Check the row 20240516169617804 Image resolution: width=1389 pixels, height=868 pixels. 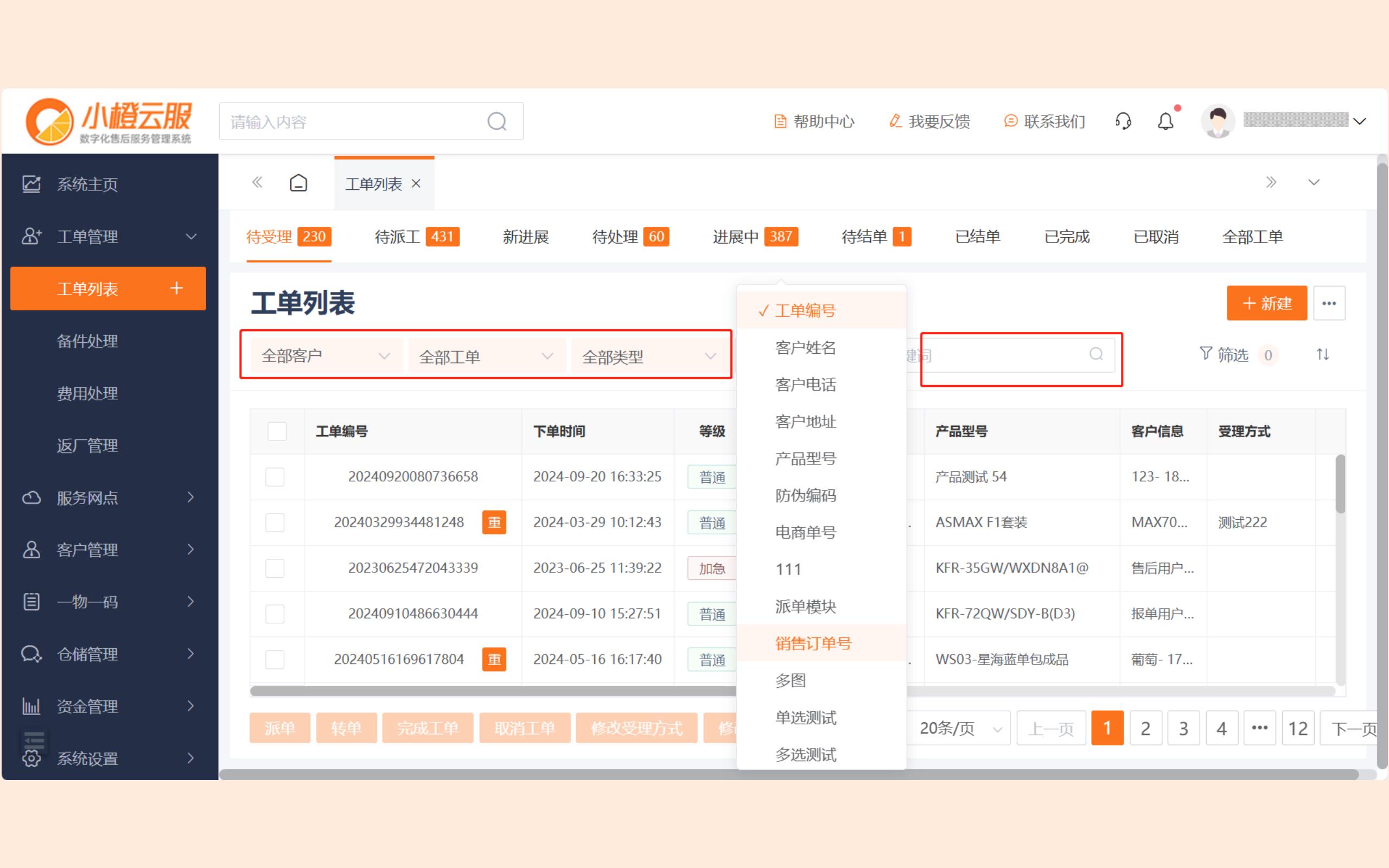click(275, 660)
